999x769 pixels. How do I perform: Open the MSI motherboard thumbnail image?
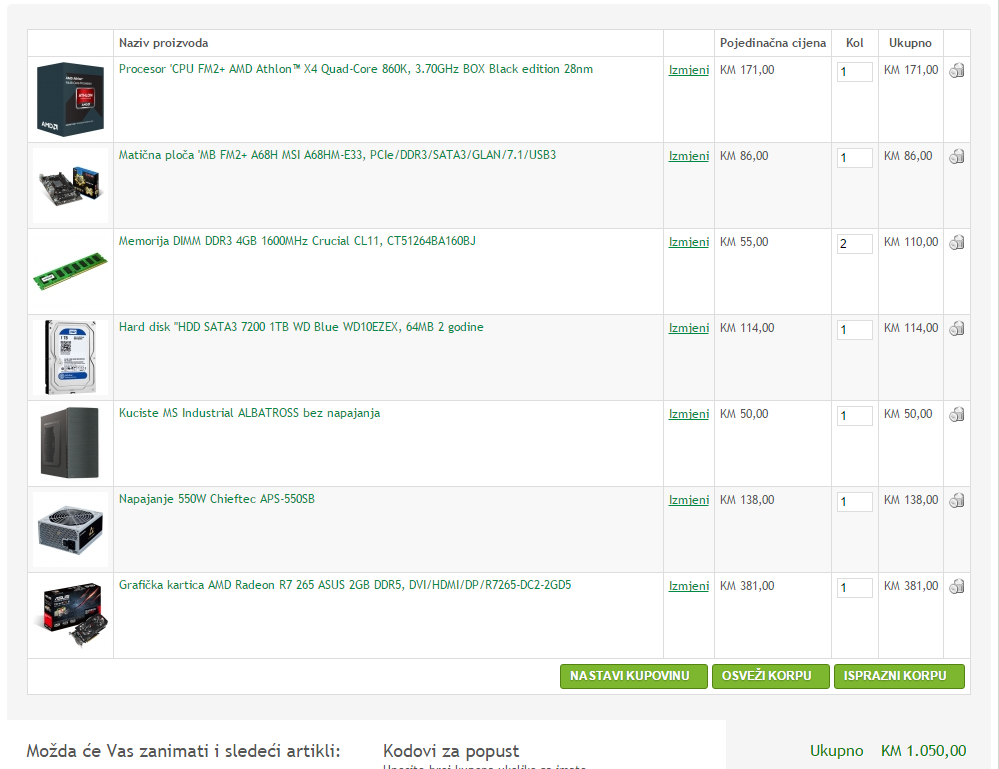click(70, 185)
